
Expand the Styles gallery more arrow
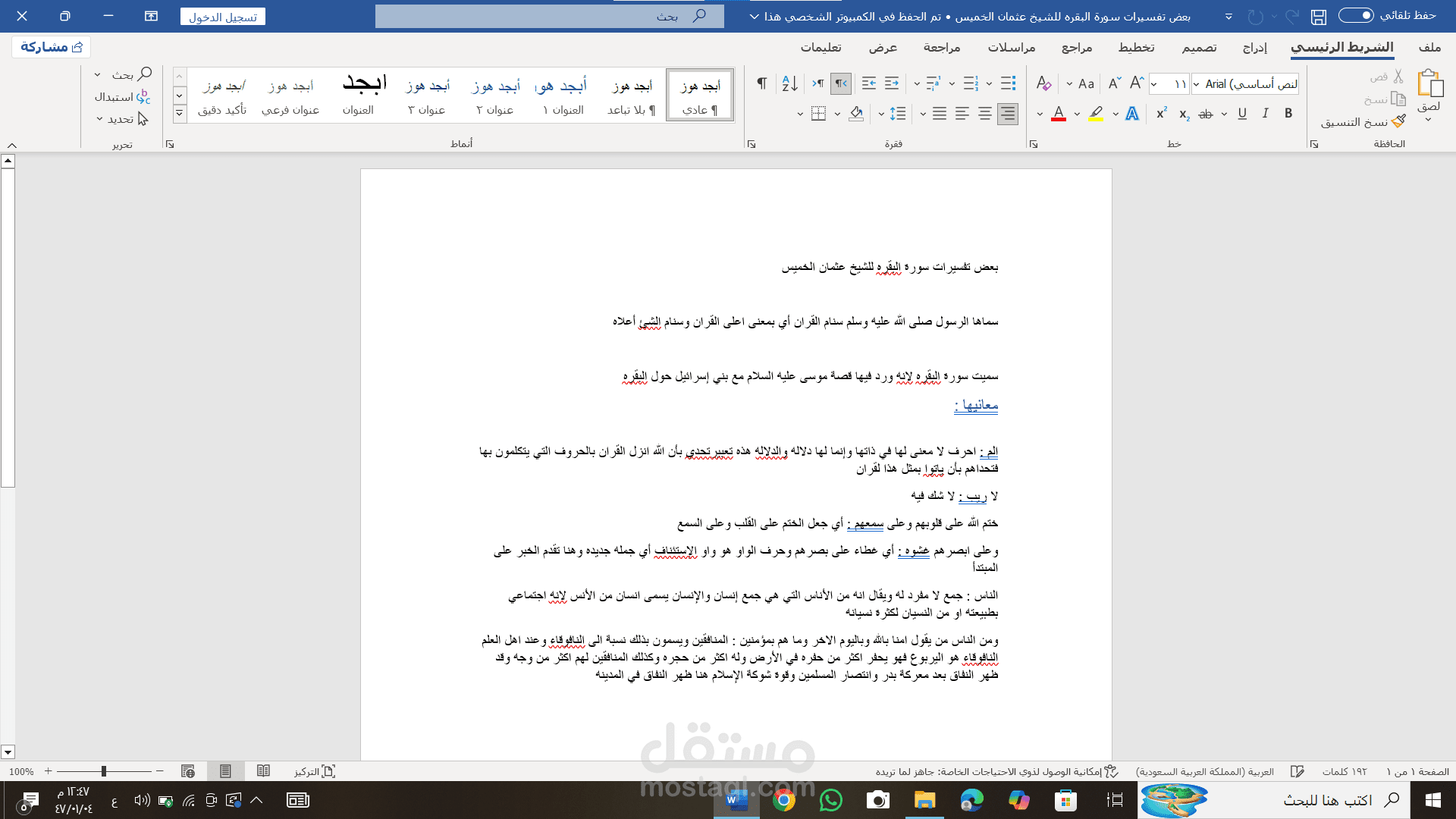(x=180, y=114)
